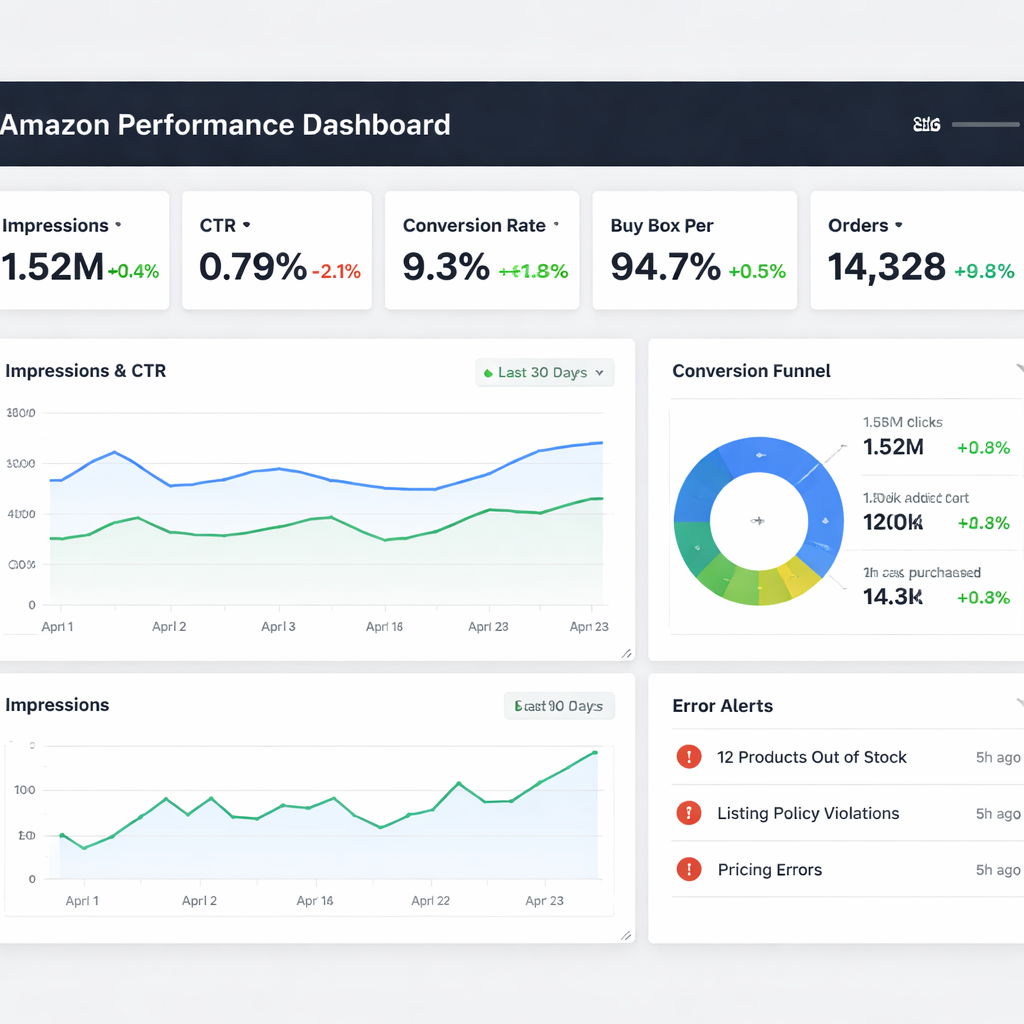Image resolution: width=1024 pixels, height=1024 pixels.
Task: Click the Listing Policy Violations warning icon
Action: [x=688, y=813]
